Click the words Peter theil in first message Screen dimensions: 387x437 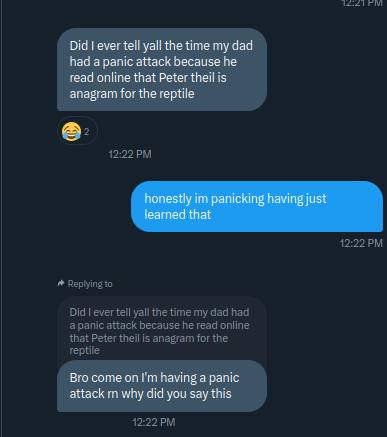(x=185, y=78)
